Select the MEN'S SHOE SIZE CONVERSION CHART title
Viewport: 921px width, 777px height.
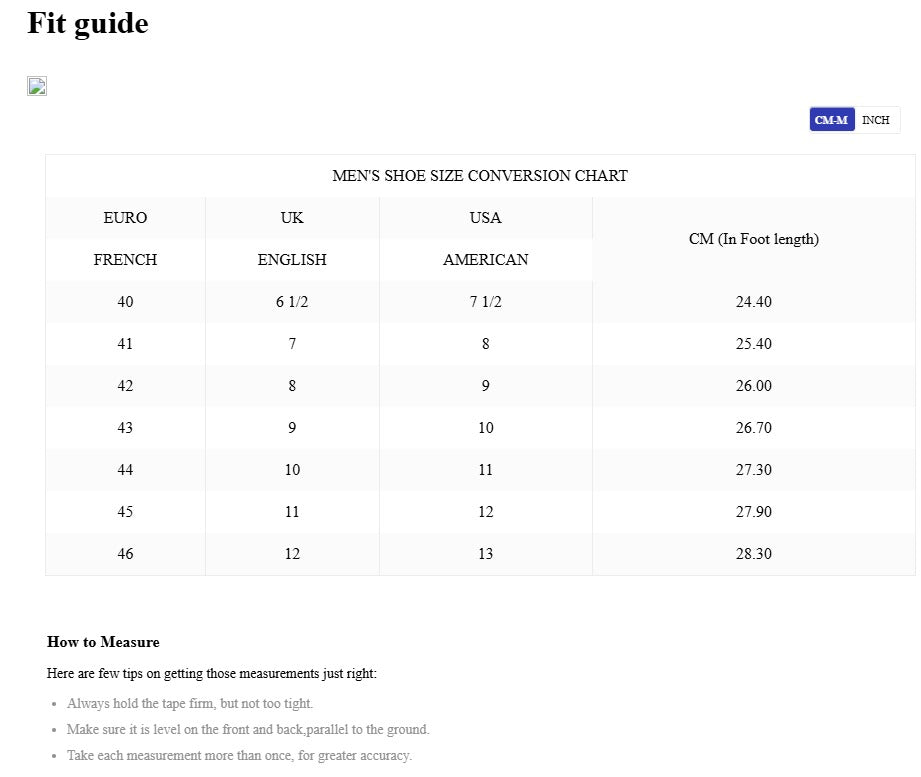480,176
